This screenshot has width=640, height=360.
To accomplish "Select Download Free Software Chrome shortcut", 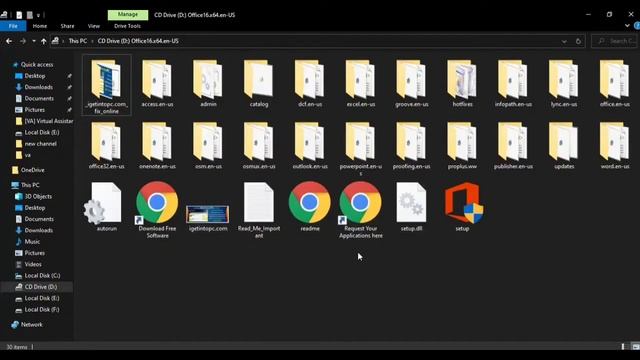I will pos(157,210).
